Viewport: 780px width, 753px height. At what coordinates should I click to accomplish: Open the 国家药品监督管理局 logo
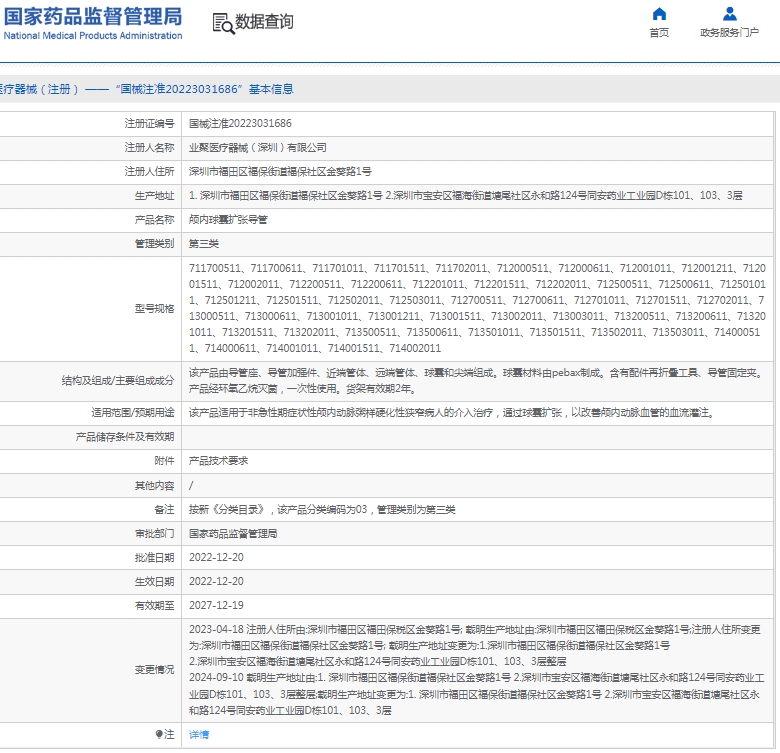(93, 23)
